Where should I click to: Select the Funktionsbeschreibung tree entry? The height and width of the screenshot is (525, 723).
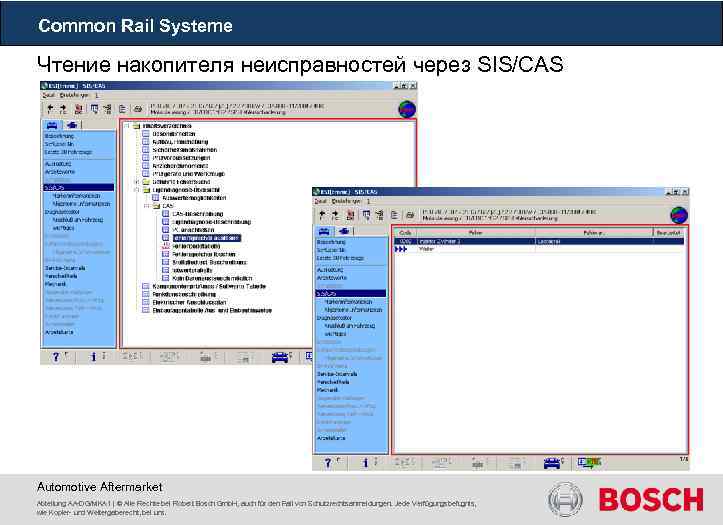point(184,294)
